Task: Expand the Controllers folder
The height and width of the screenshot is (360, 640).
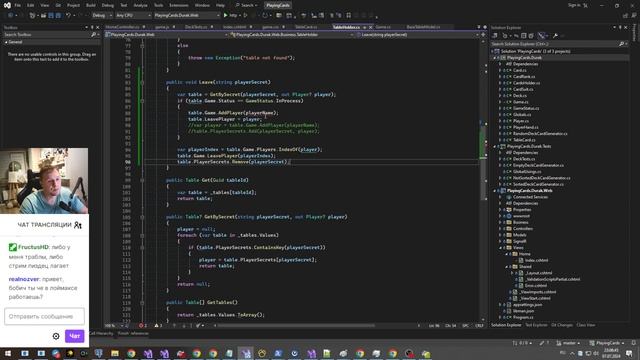Action: pos(501,229)
